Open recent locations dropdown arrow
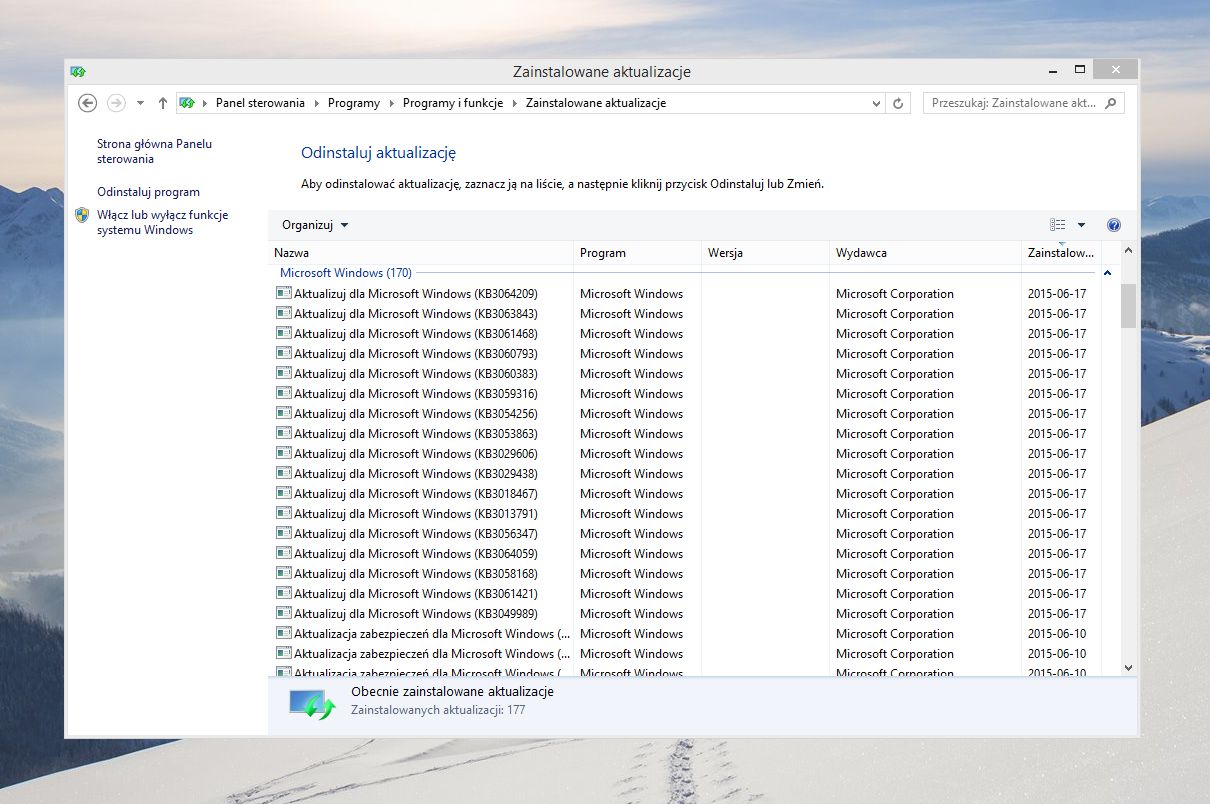 (140, 103)
